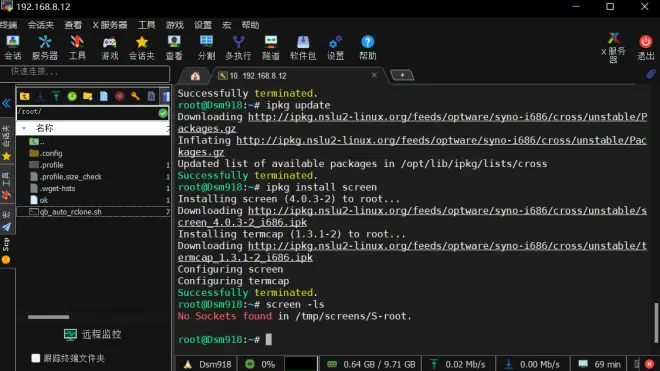This screenshot has width=660, height=371.
Task: Click the /root/ path input field
Action: tap(87, 112)
